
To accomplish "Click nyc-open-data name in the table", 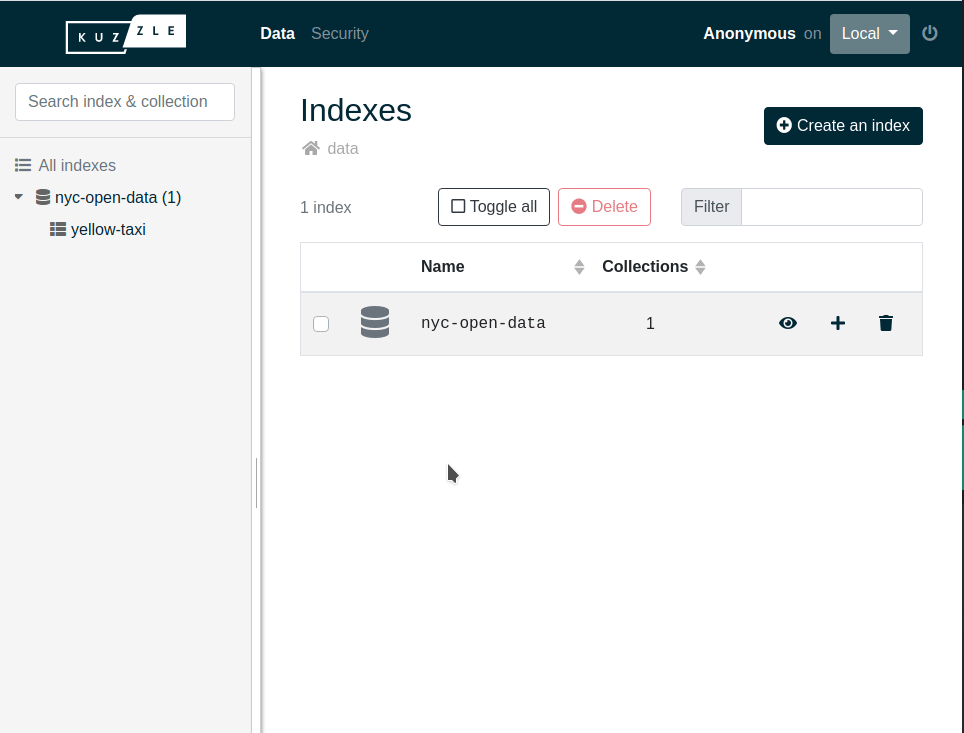I will click(483, 323).
